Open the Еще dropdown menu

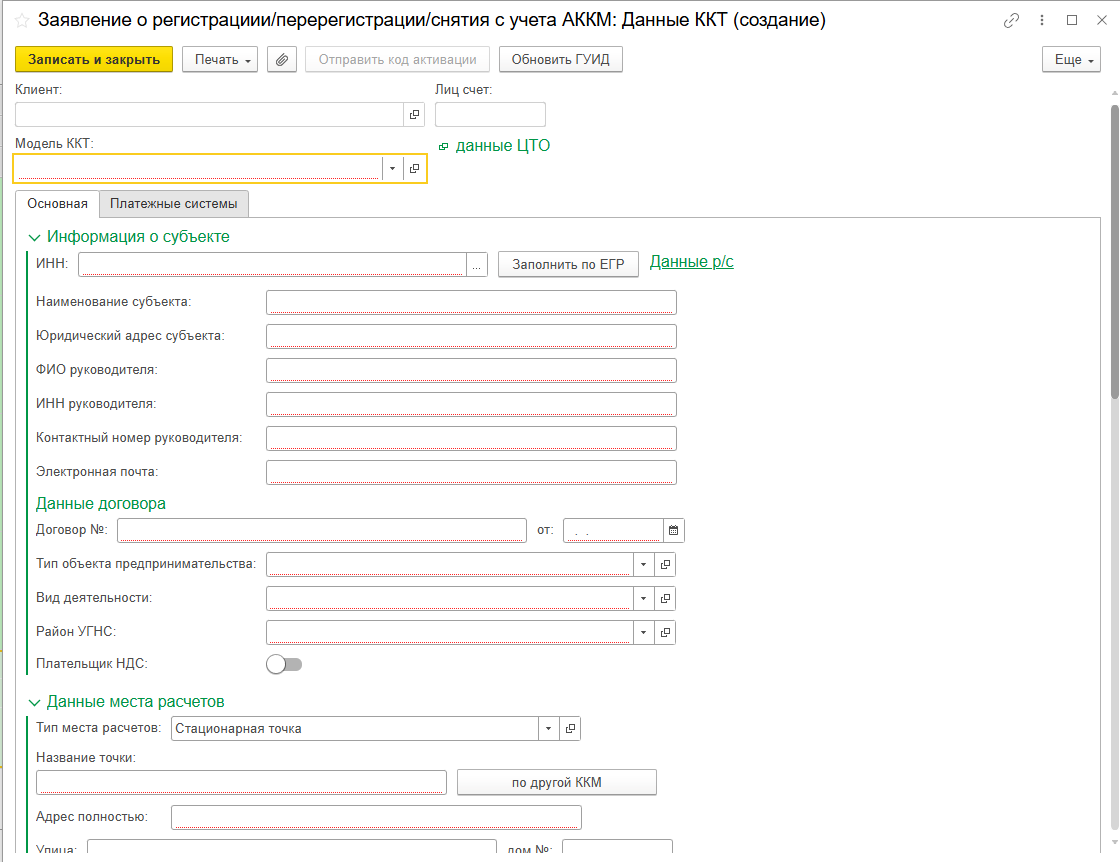click(x=1071, y=59)
